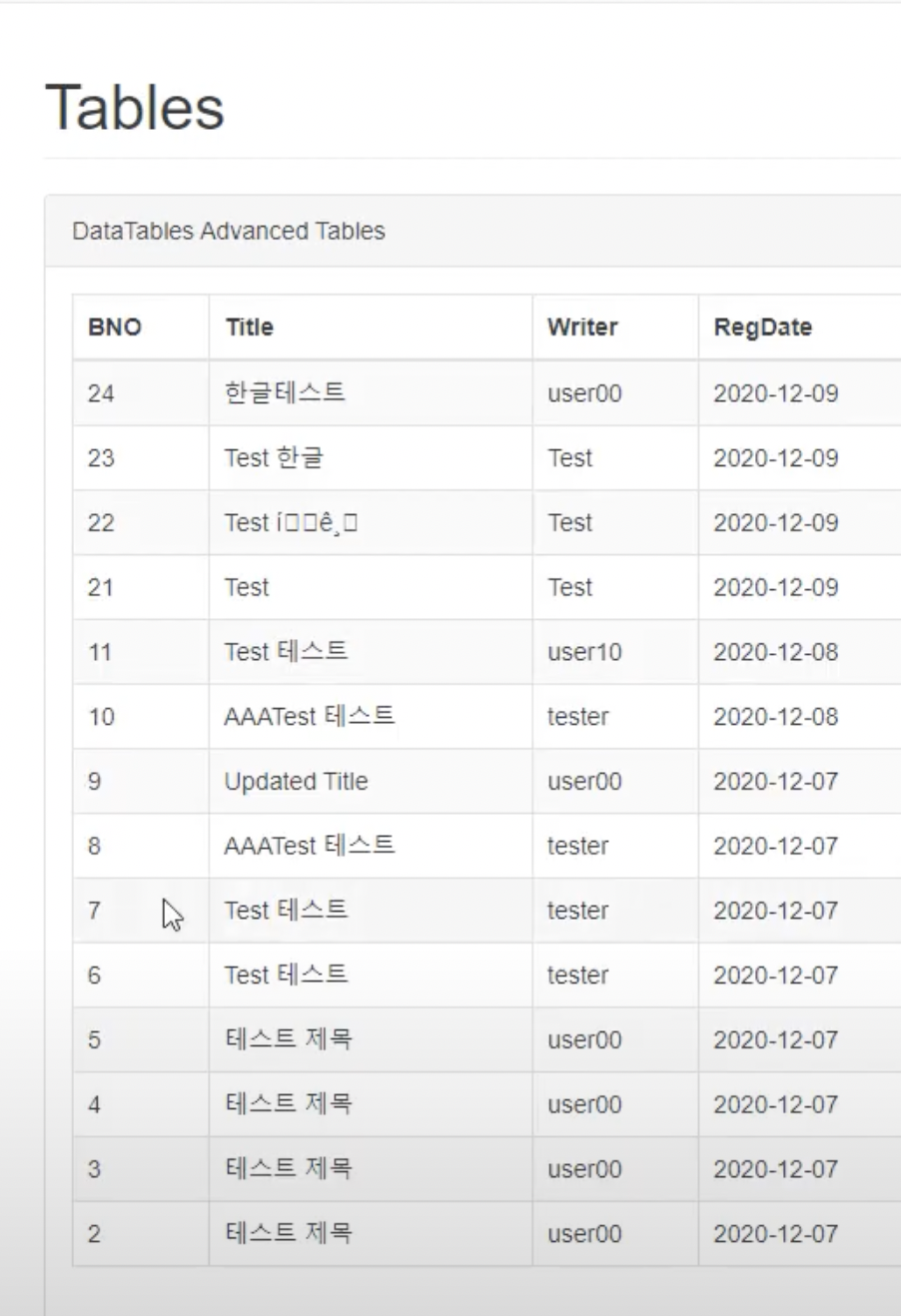Select writer 'user00' in row 9
Image resolution: width=901 pixels, height=1316 pixels.
[584, 782]
